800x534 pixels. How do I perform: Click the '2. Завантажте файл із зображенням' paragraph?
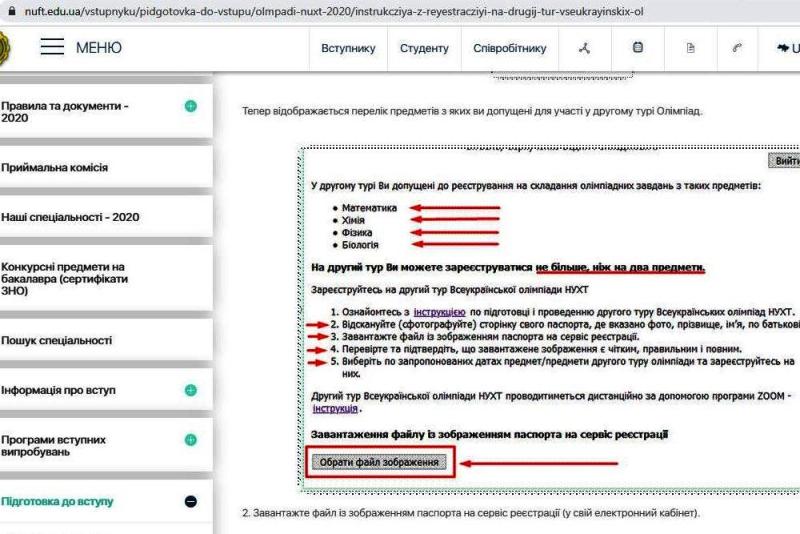point(470,513)
